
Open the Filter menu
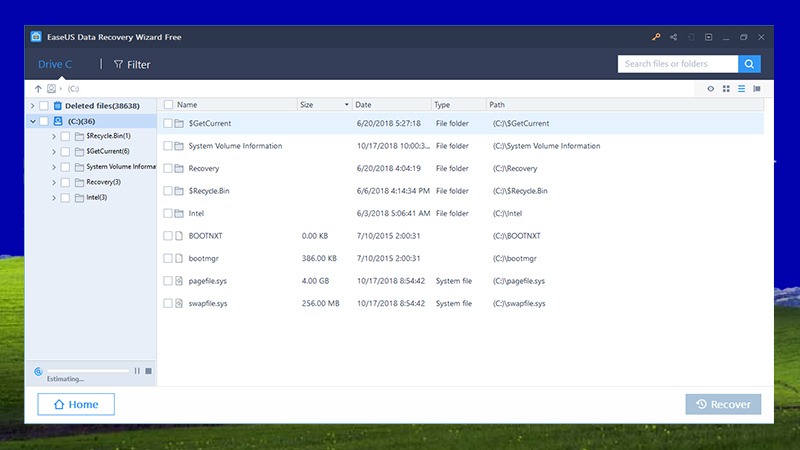[132, 64]
